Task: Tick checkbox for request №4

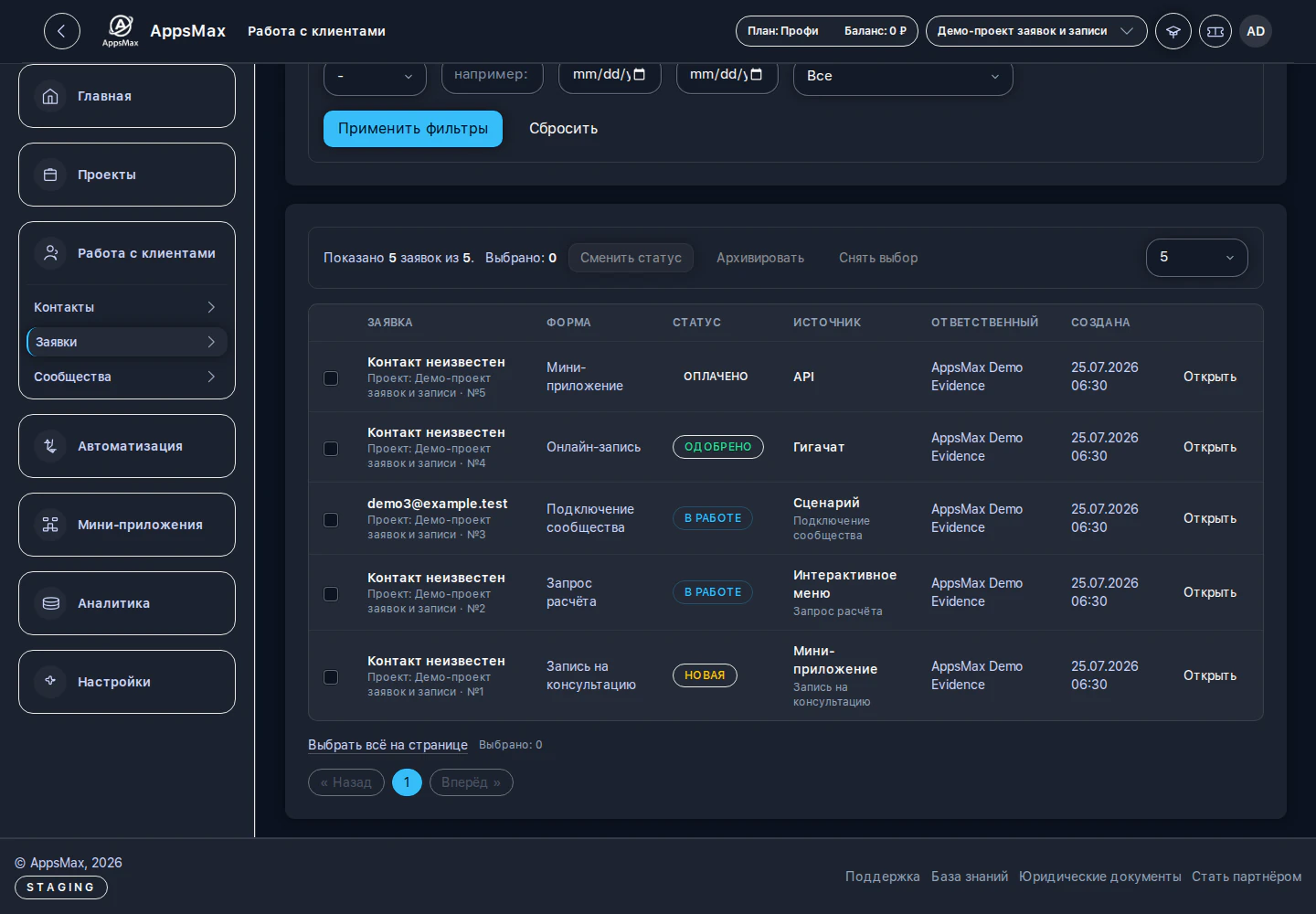Action: point(331,448)
